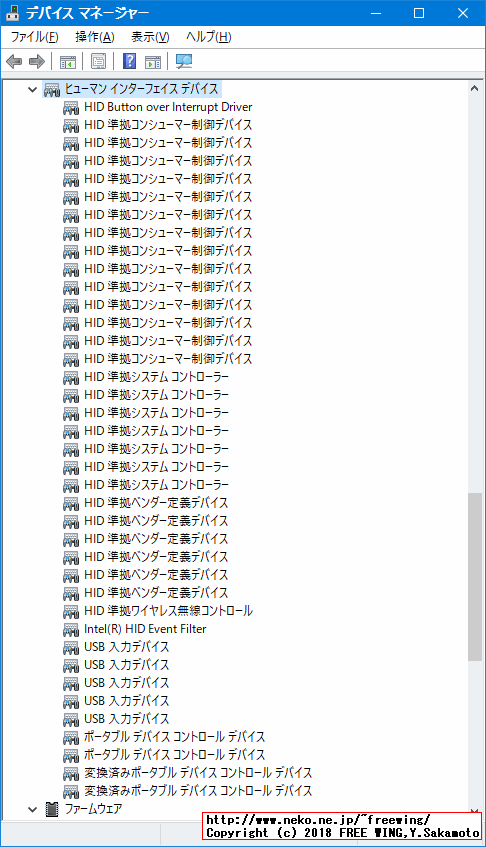Toggle the console tree pane icon

pyautogui.click(x=68, y=62)
